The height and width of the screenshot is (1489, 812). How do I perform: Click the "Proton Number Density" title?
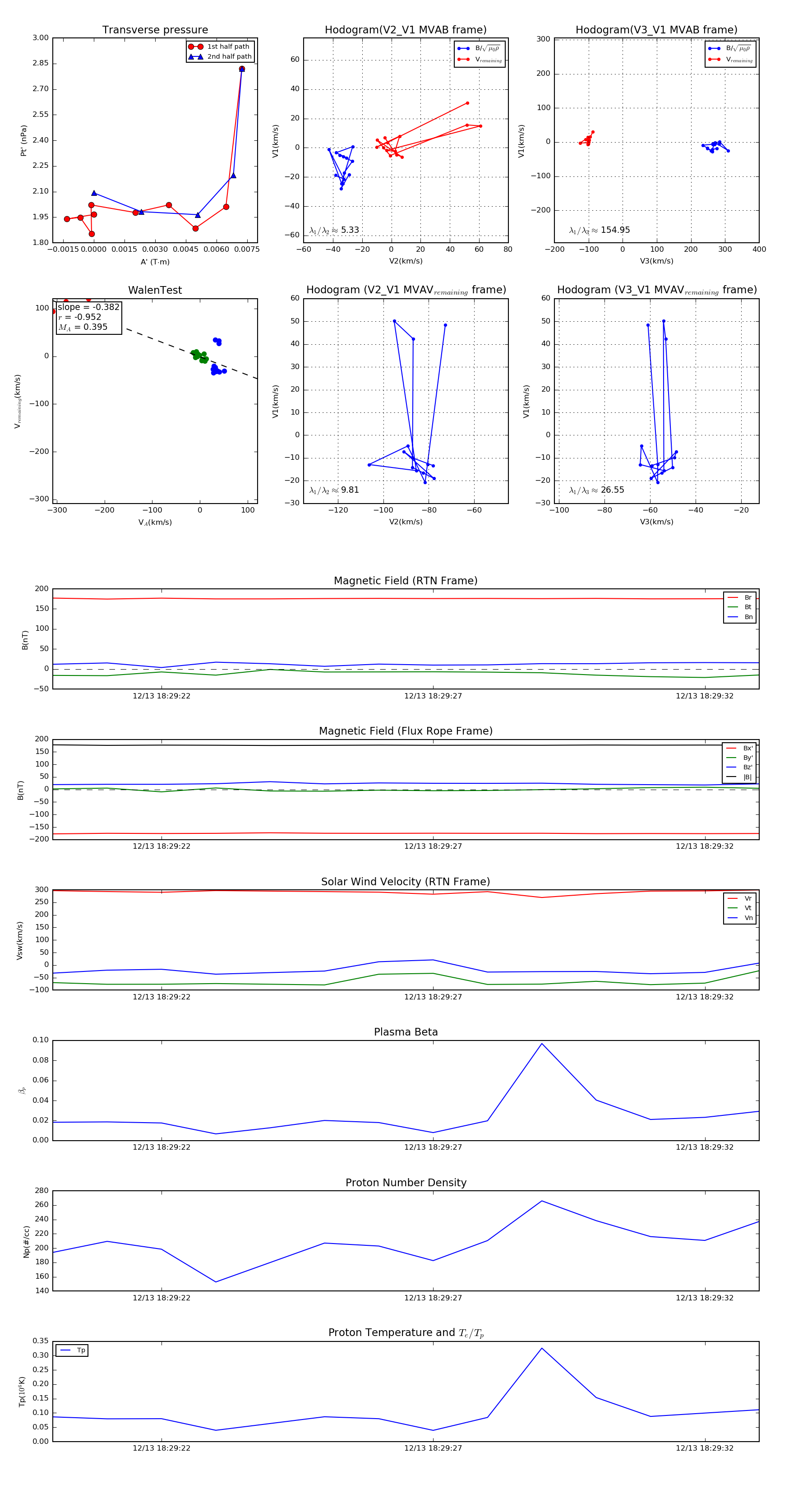[406, 1183]
